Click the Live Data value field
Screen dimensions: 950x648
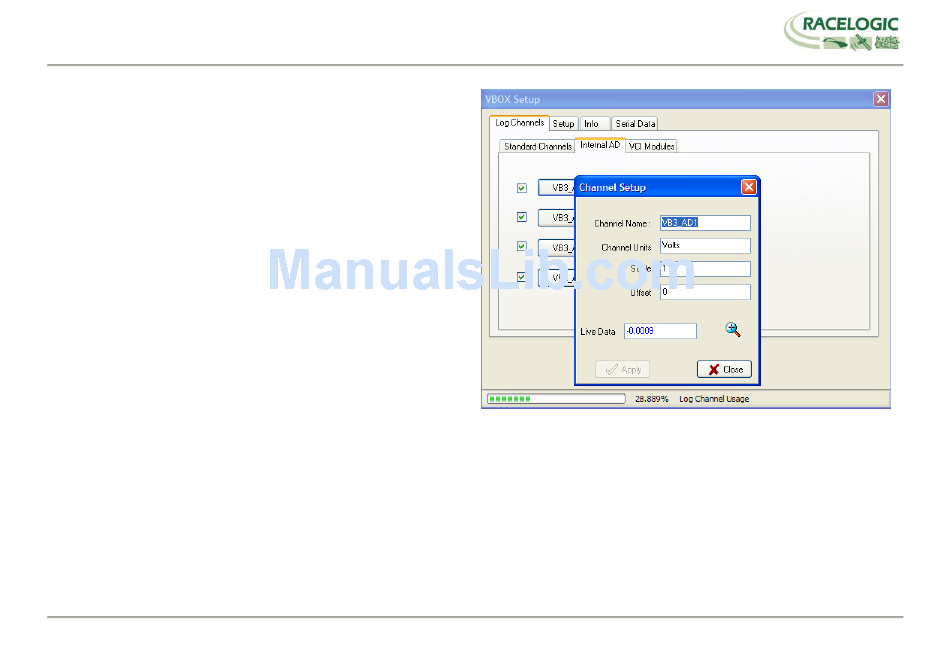660,331
